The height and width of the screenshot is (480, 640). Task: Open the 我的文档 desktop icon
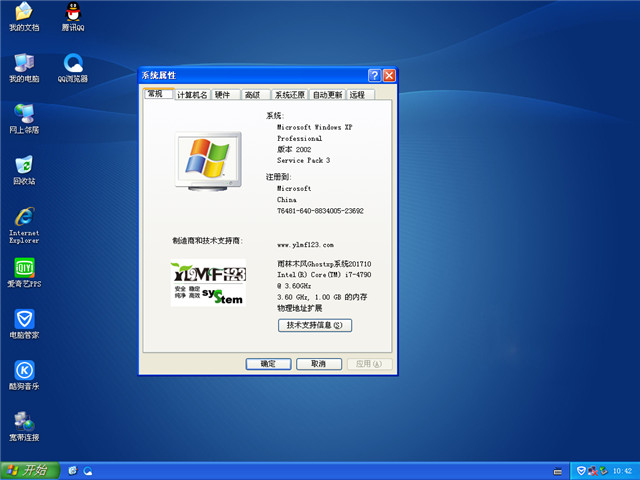pyautogui.click(x=24, y=17)
